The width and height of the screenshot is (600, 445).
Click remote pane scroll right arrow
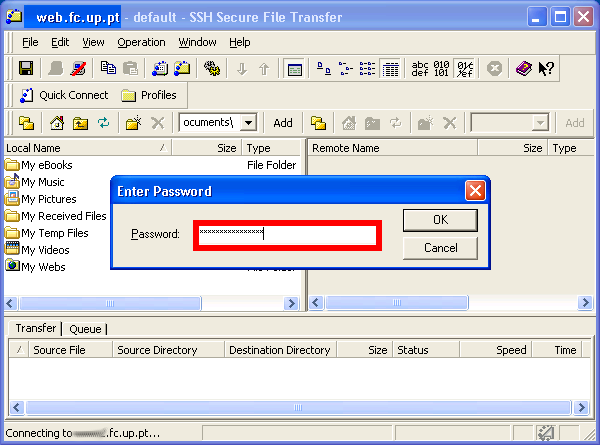point(585,303)
